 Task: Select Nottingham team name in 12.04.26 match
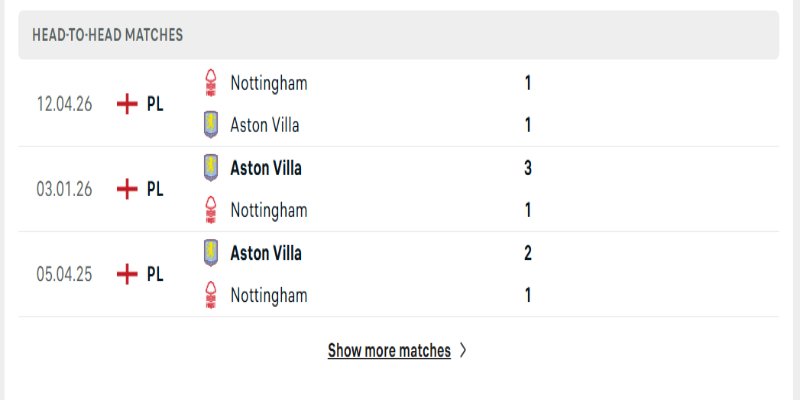point(268,83)
